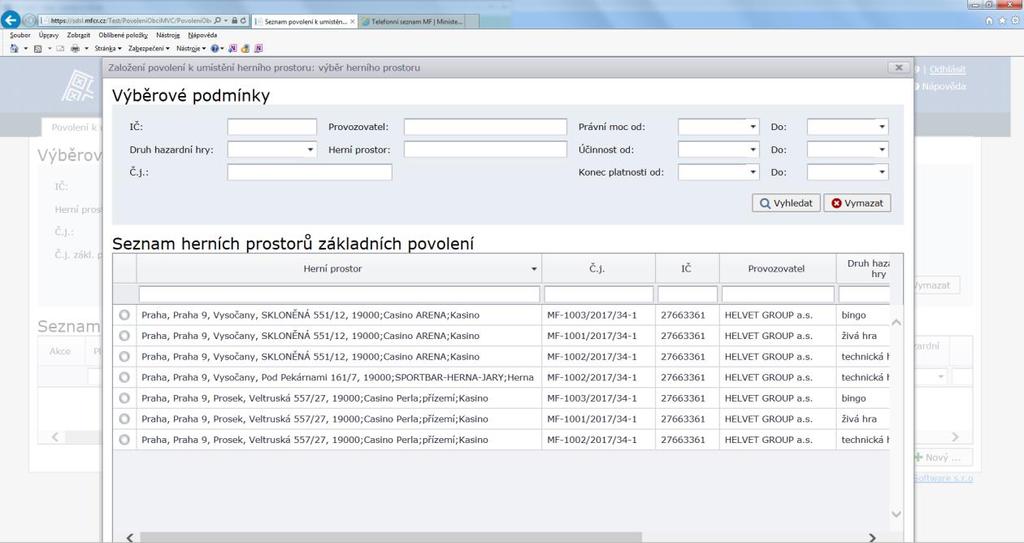
Task: Click the Č.j. input field in conditions
Action: [x=310, y=173]
